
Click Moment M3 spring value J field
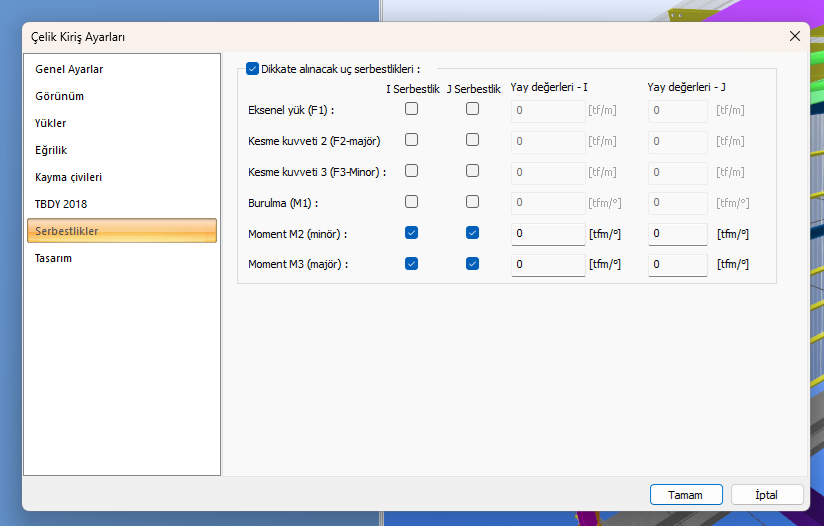[x=677, y=265]
